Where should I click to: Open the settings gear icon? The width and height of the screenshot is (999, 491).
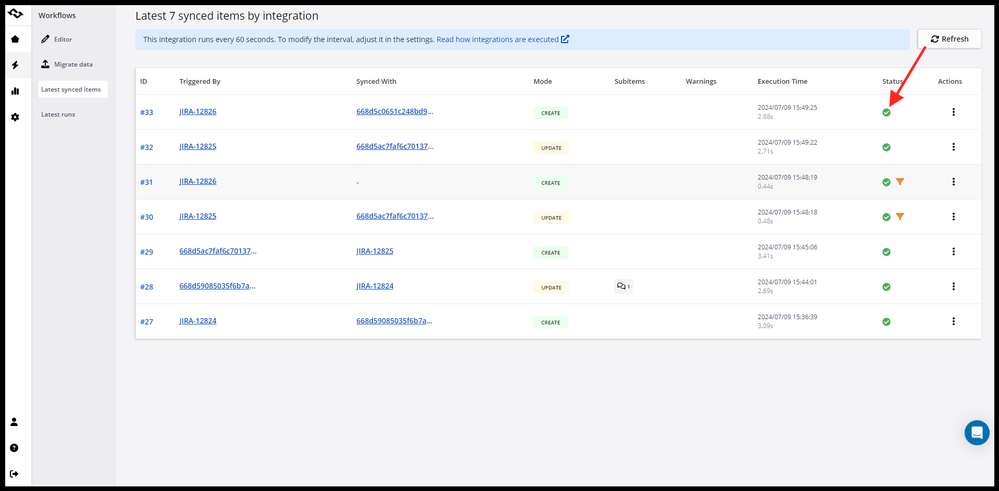point(15,117)
